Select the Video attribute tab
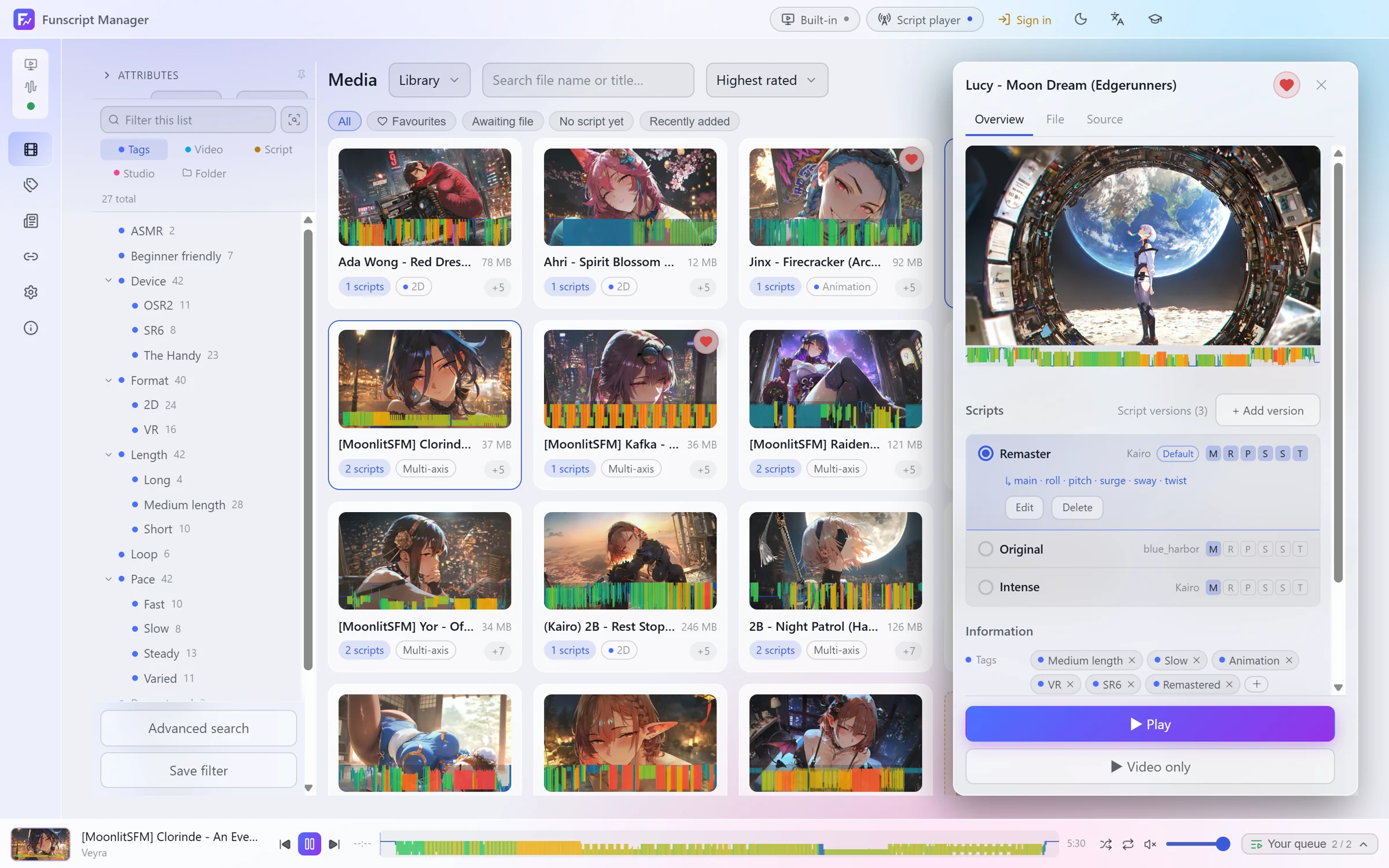This screenshot has width=1389, height=868. point(203,149)
